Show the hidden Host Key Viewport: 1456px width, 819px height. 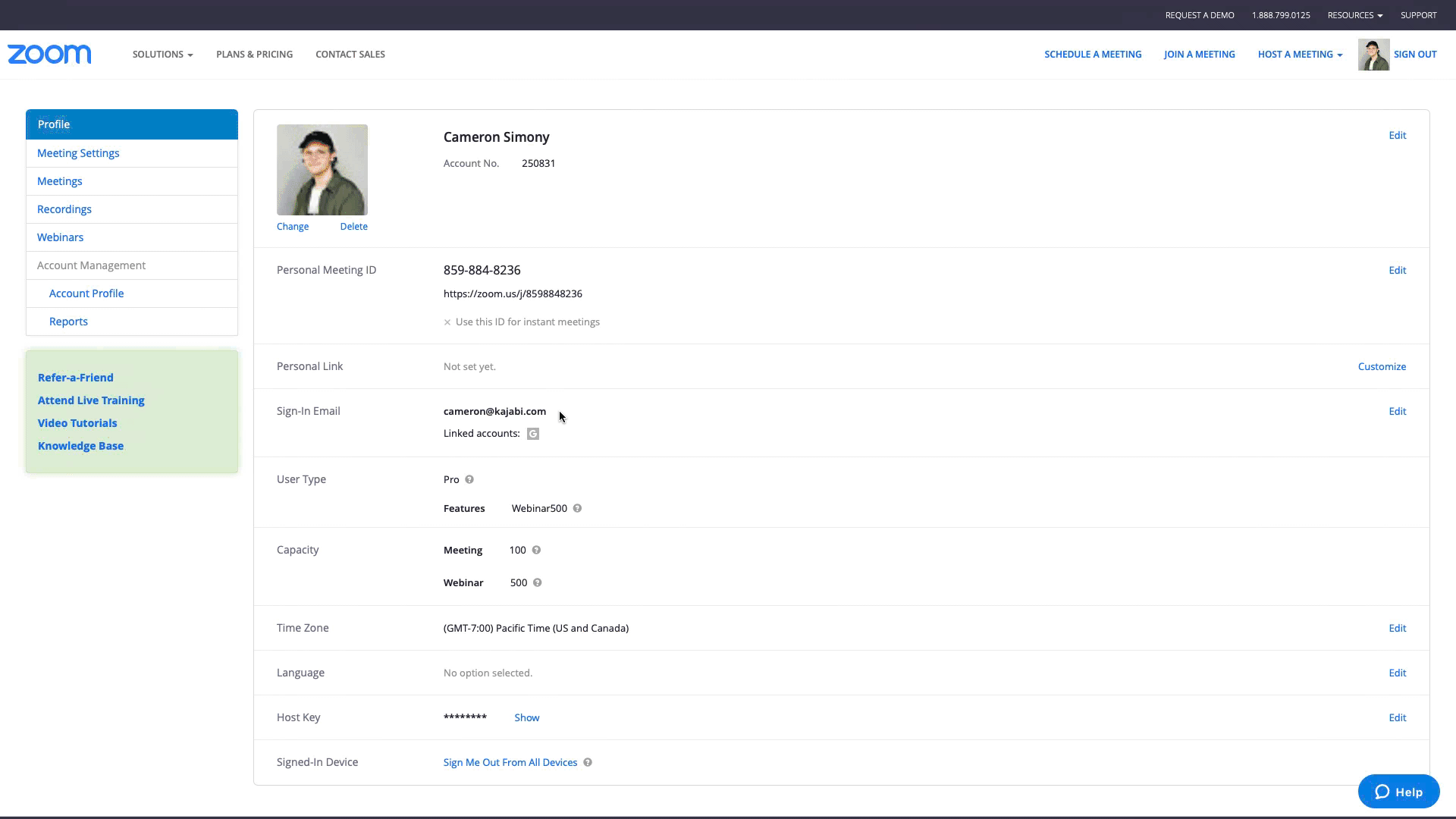pos(526,717)
